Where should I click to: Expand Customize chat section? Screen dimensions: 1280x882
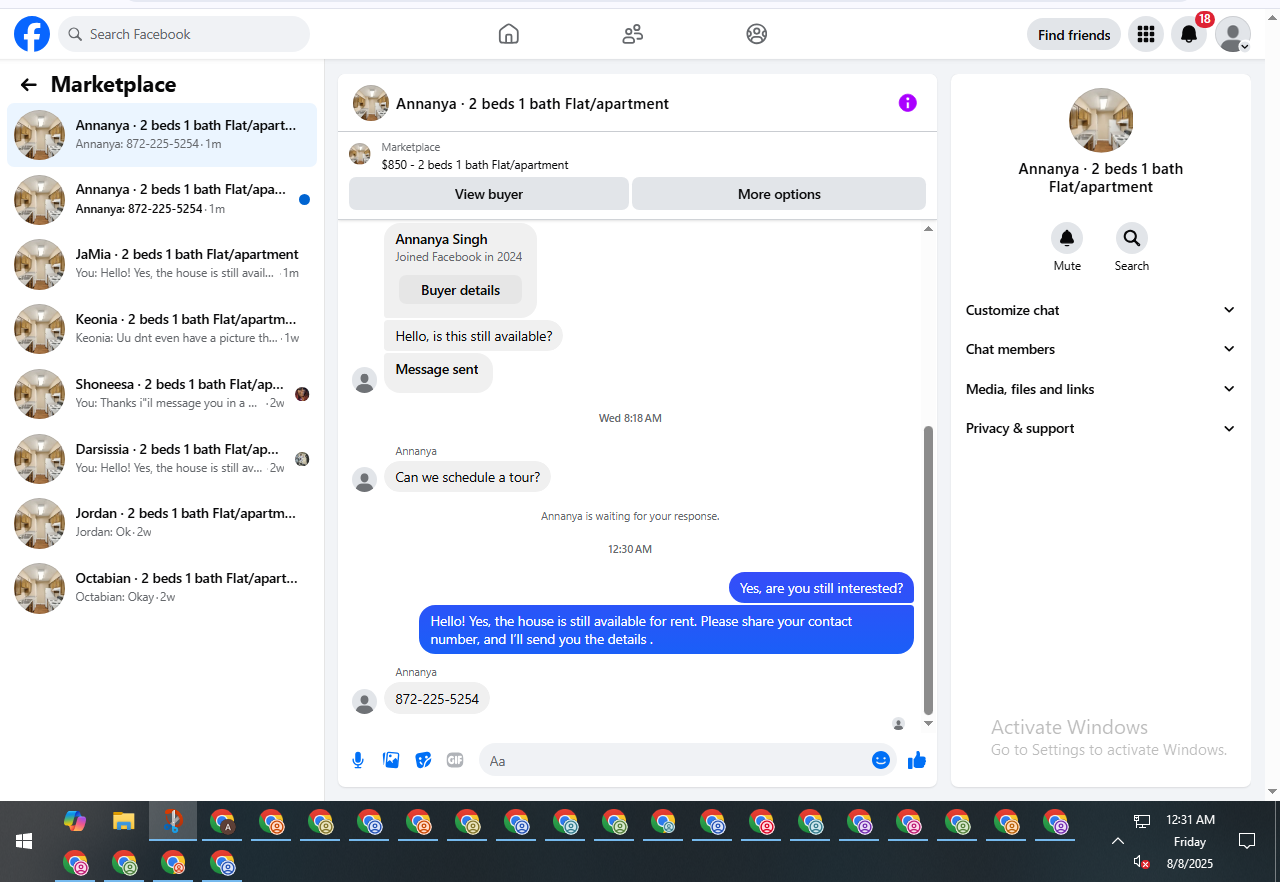pyautogui.click(x=1101, y=310)
